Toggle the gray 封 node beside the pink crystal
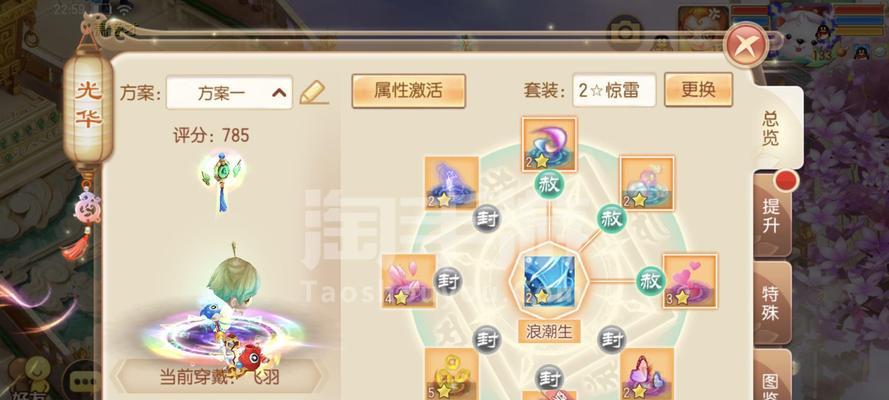 (x=448, y=280)
